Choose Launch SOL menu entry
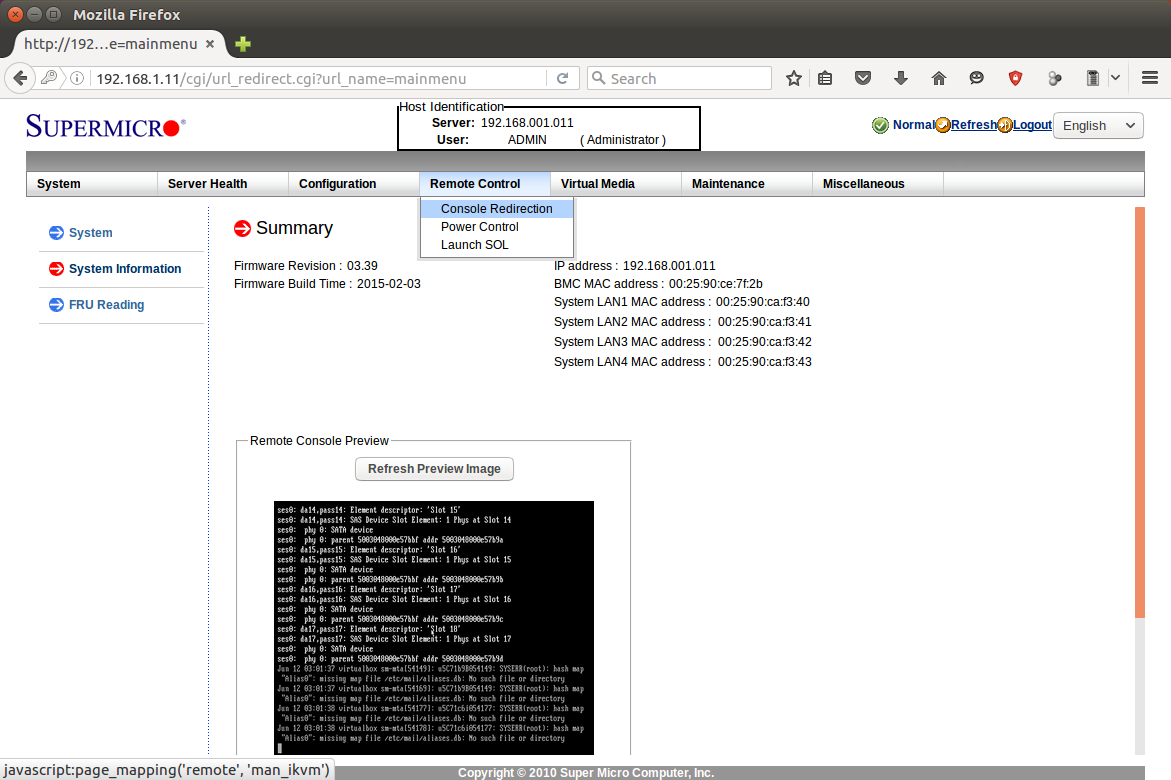This screenshot has height=780, width=1171. click(474, 245)
